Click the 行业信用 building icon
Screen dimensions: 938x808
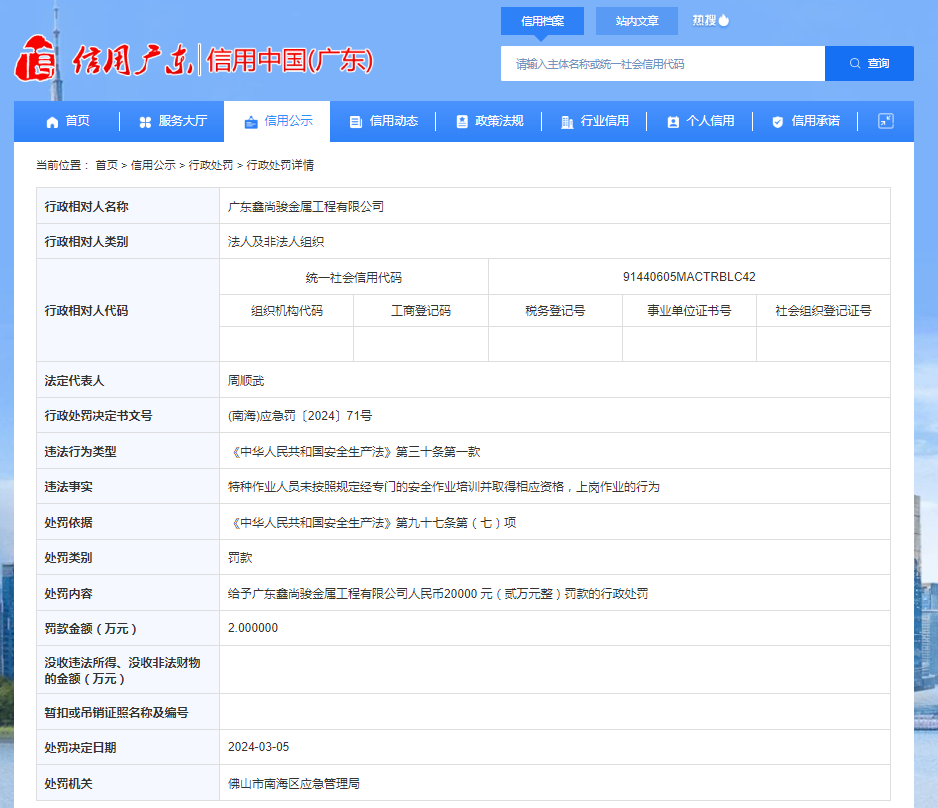pos(567,122)
